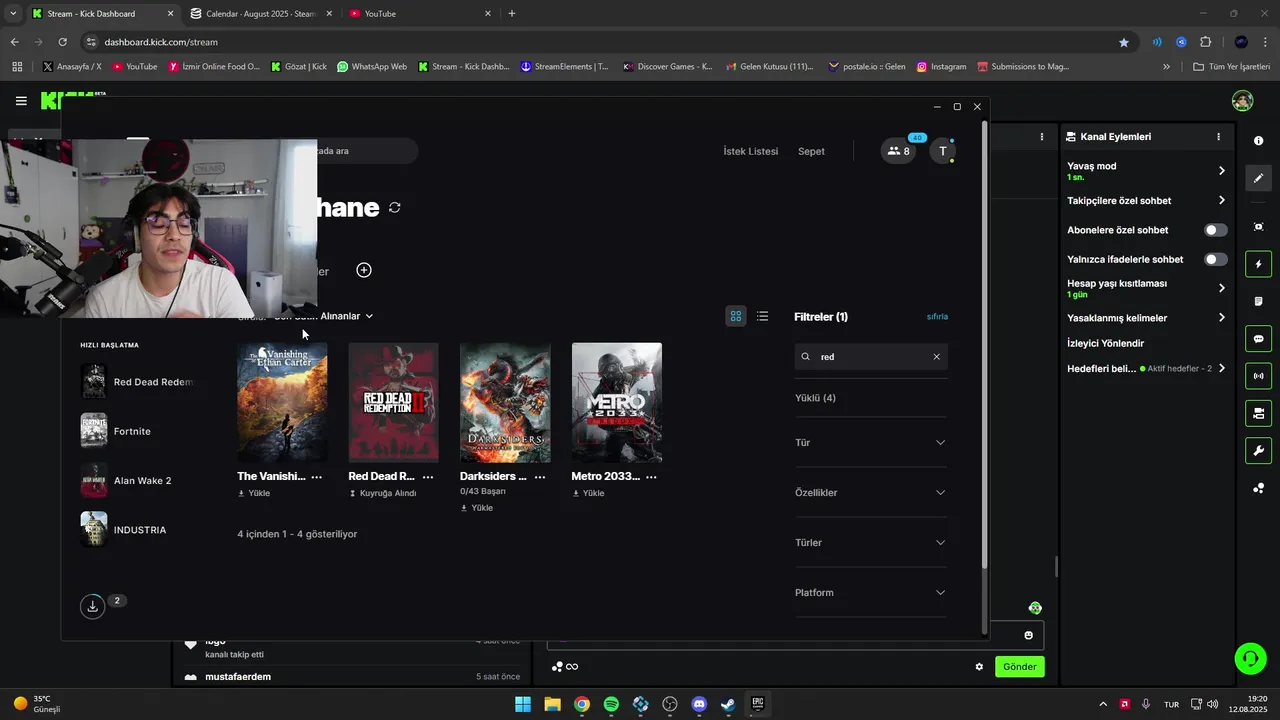The height and width of the screenshot is (720, 1280).
Task: Click Gönder send button
Action: coord(1019,667)
